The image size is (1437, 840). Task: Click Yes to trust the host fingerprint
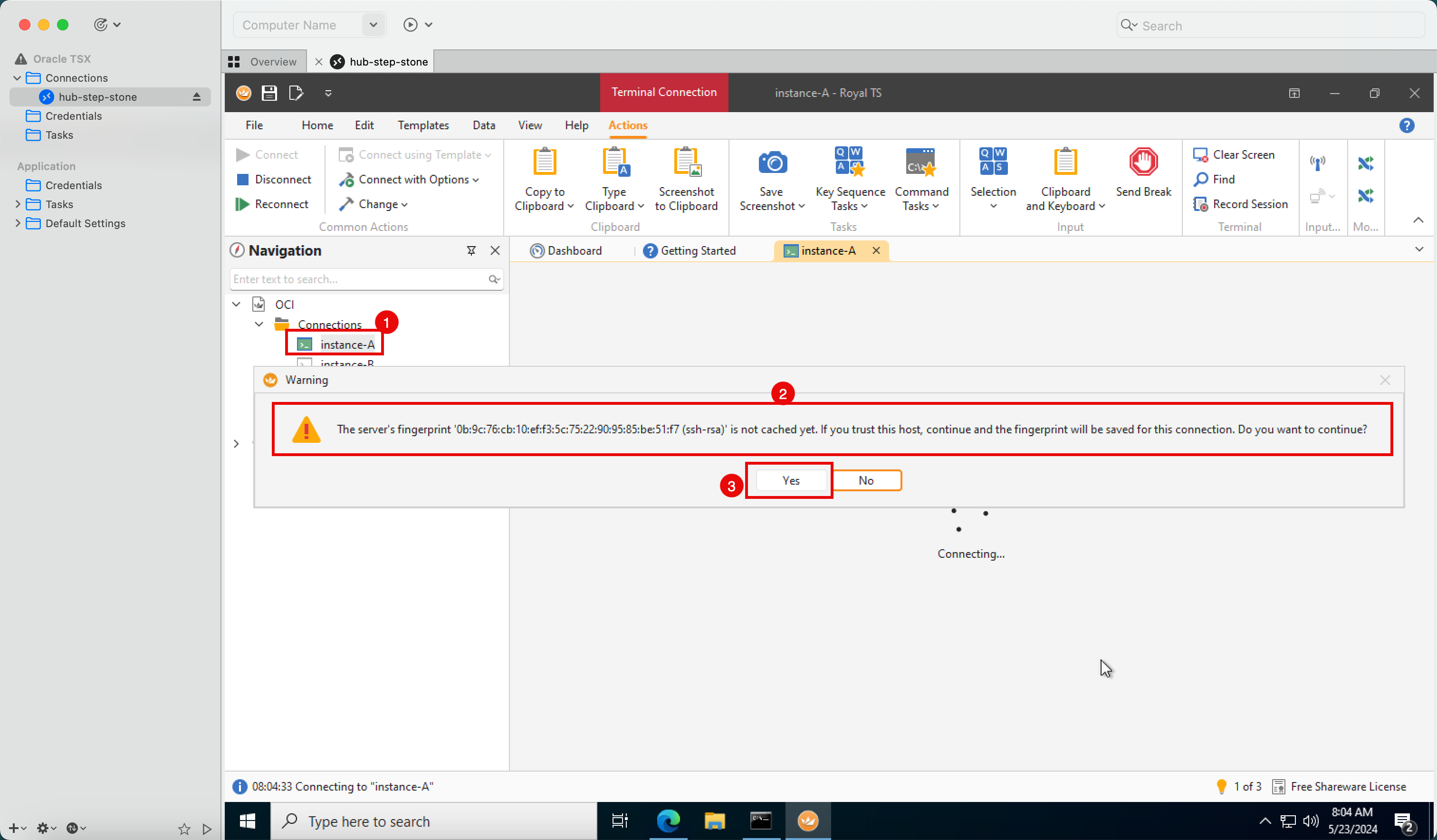[x=791, y=480]
